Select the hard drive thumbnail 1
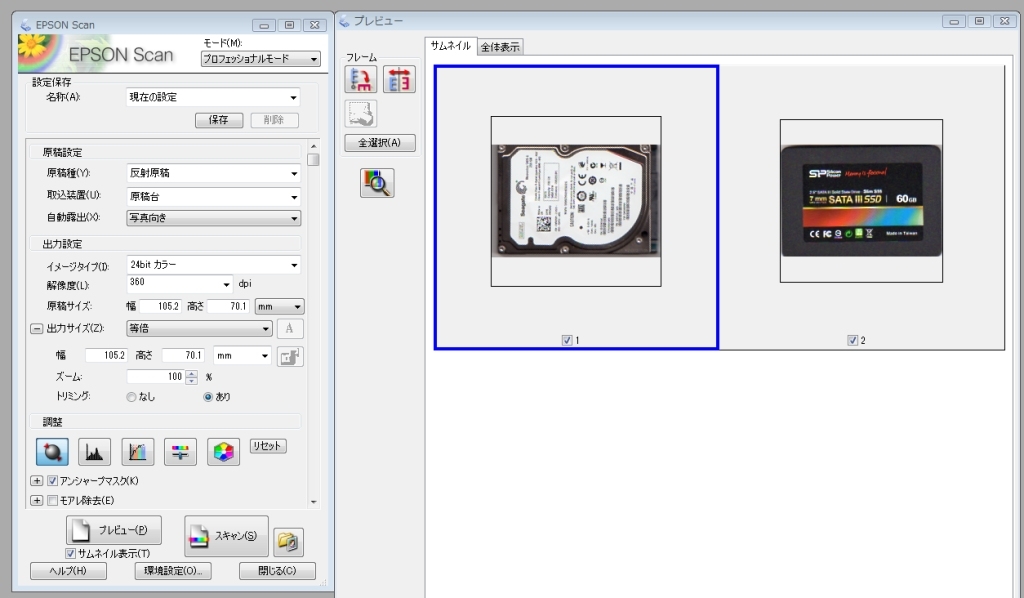 coord(576,201)
